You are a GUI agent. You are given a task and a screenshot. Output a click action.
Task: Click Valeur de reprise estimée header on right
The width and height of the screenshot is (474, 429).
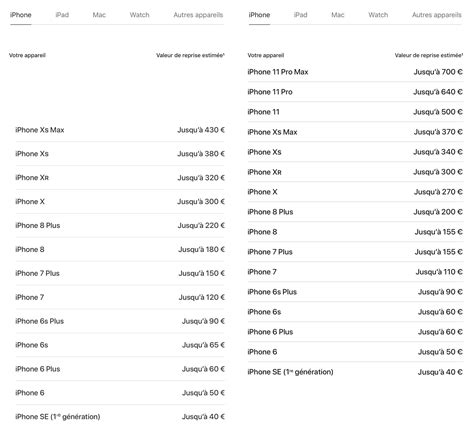[x=429, y=55]
